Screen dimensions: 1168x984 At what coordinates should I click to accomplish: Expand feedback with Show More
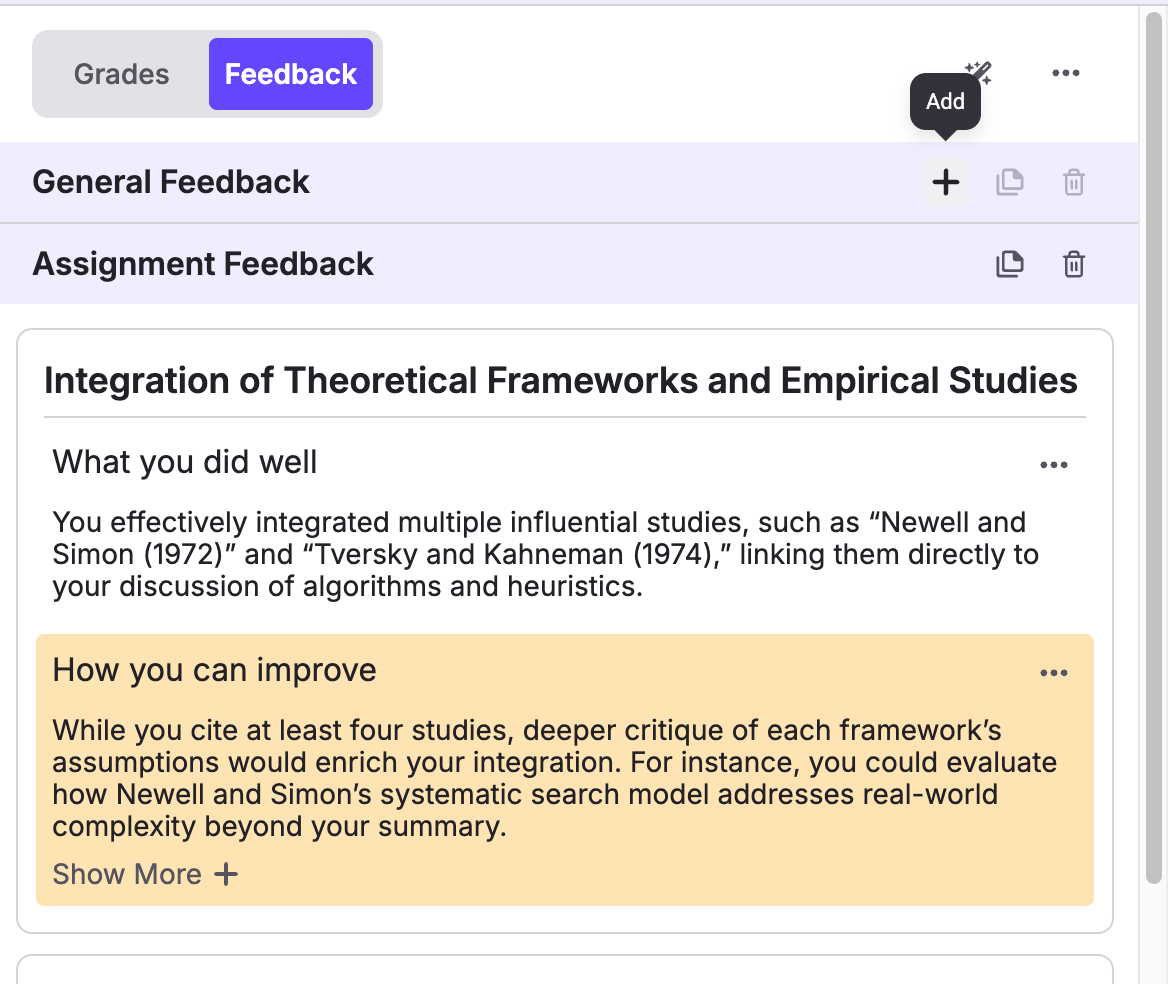coord(145,874)
